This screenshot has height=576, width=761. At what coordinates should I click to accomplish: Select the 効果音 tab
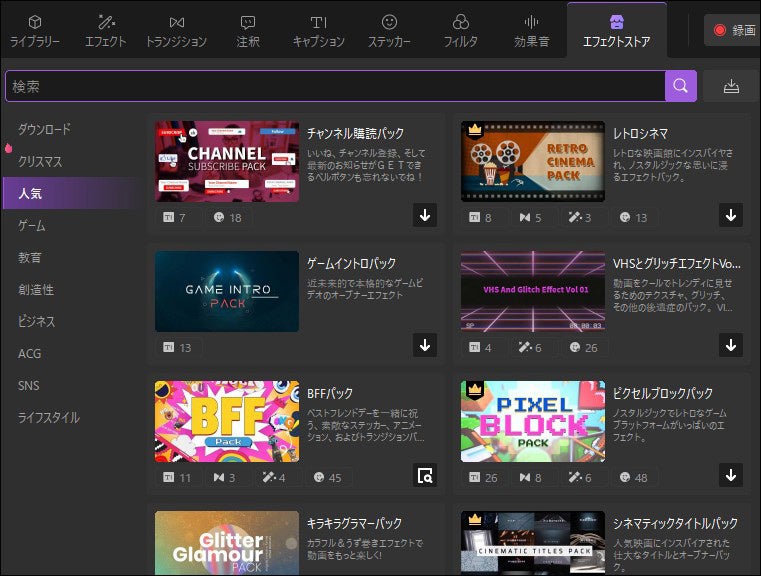pos(531,31)
